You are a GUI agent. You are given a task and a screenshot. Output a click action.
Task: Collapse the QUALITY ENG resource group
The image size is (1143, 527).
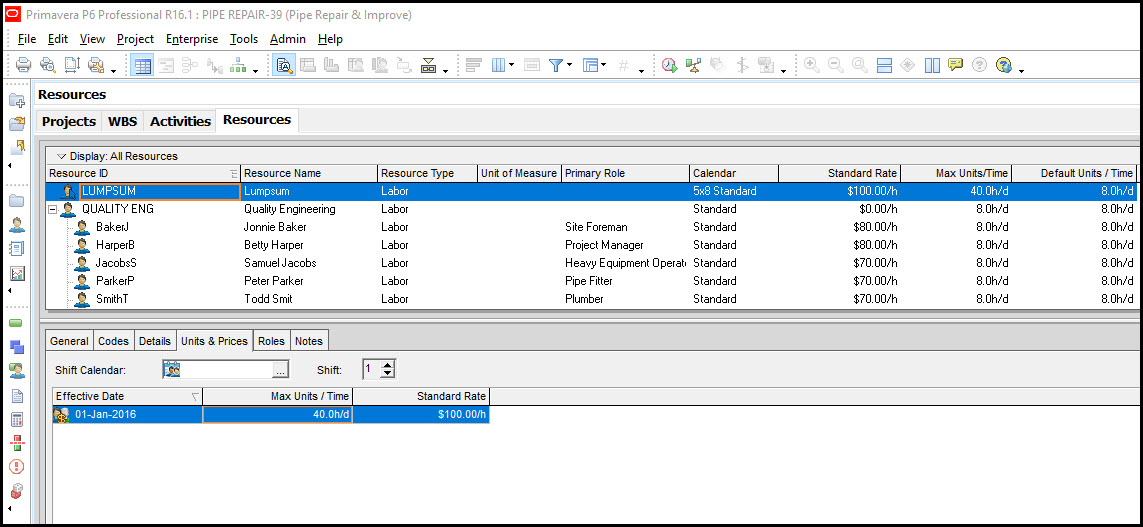[53, 209]
